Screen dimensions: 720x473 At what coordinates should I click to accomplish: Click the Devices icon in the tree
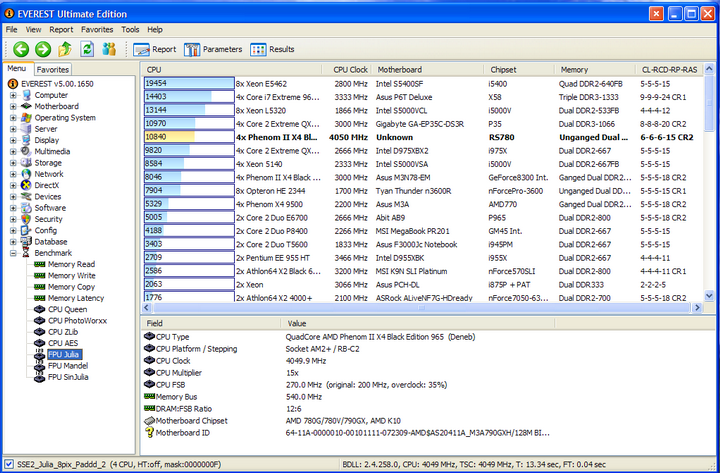26,197
